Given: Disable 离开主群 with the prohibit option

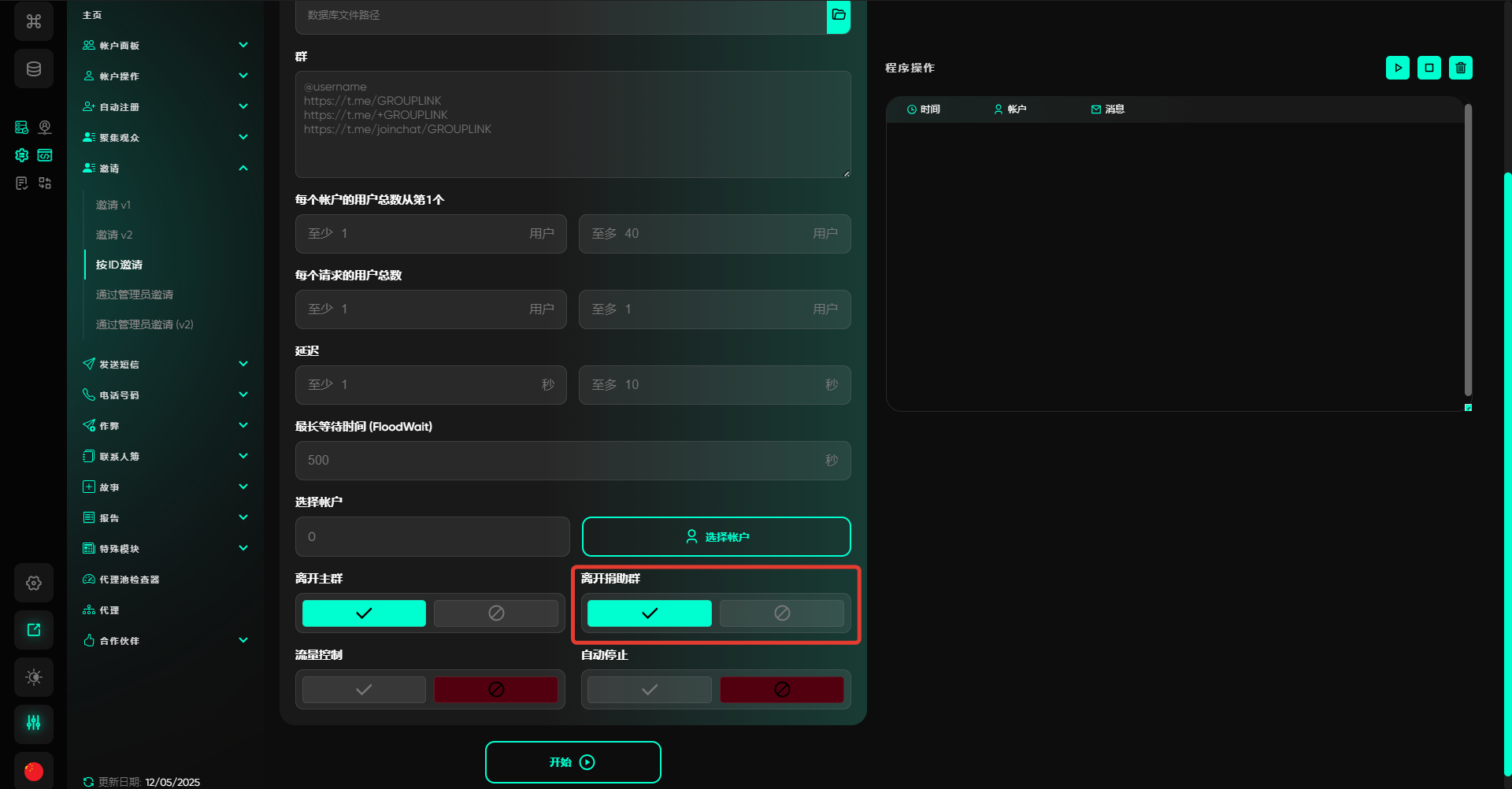Looking at the screenshot, I should [x=496, y=613].
